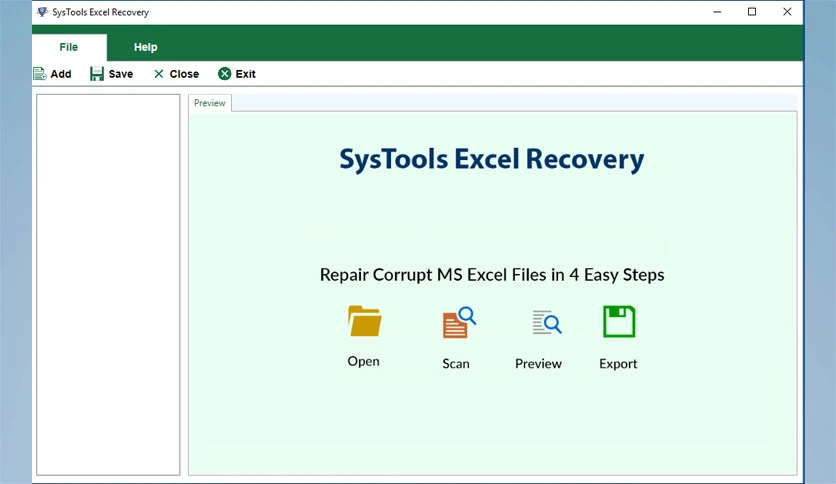
Task: Maximize the SysTools Excel Recovery window
Action: coord(752,12)
